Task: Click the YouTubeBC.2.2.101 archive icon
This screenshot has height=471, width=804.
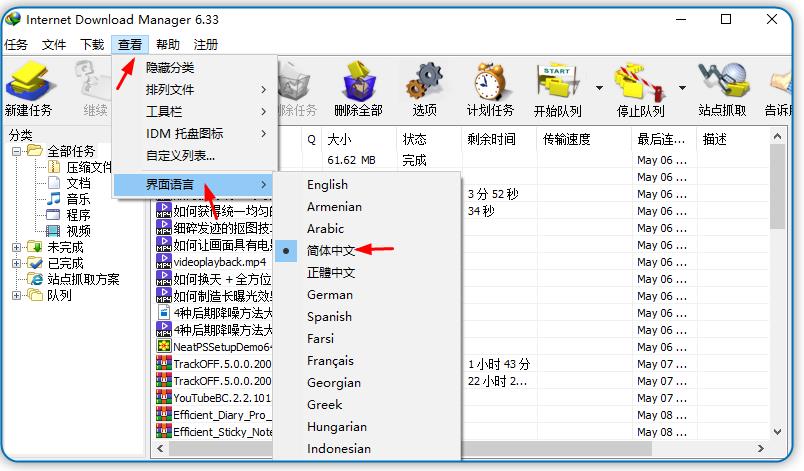Action: pos(164,397)
